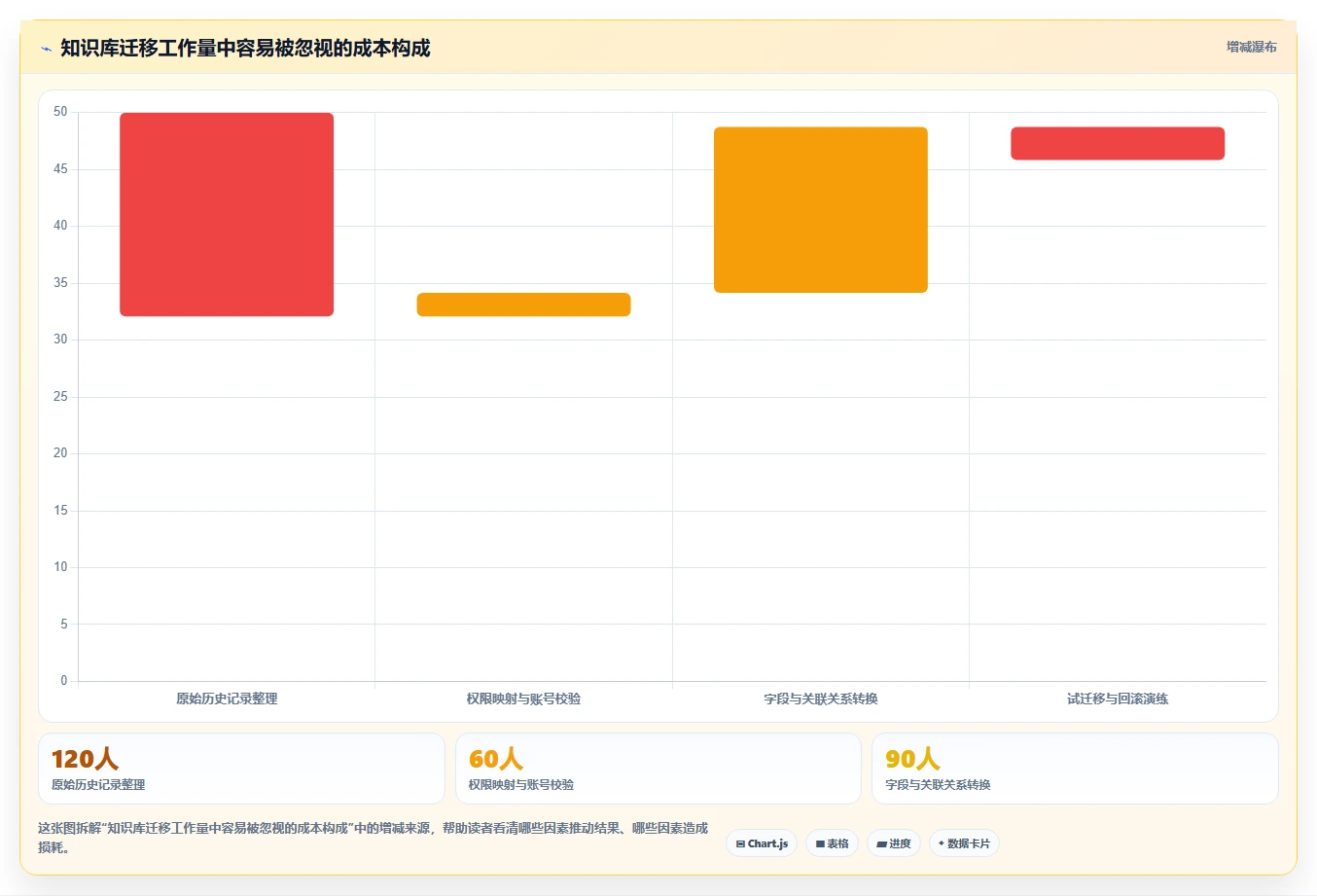Screen dimensions: 1317x896
Task: Click the y-axis value 40
Action: point(60,226)
